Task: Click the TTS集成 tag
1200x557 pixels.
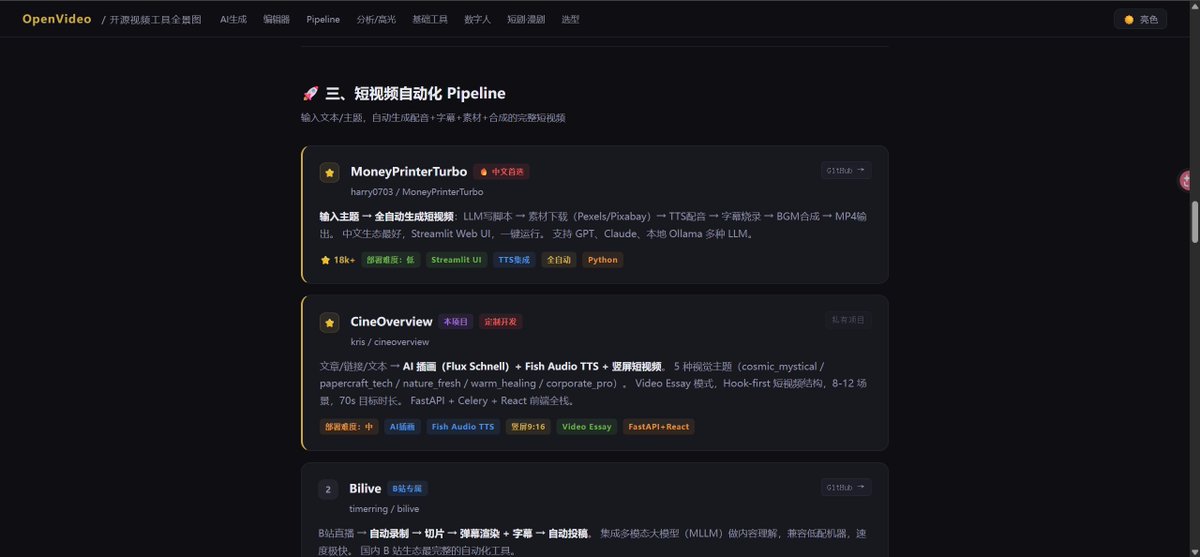Action: 513,260
